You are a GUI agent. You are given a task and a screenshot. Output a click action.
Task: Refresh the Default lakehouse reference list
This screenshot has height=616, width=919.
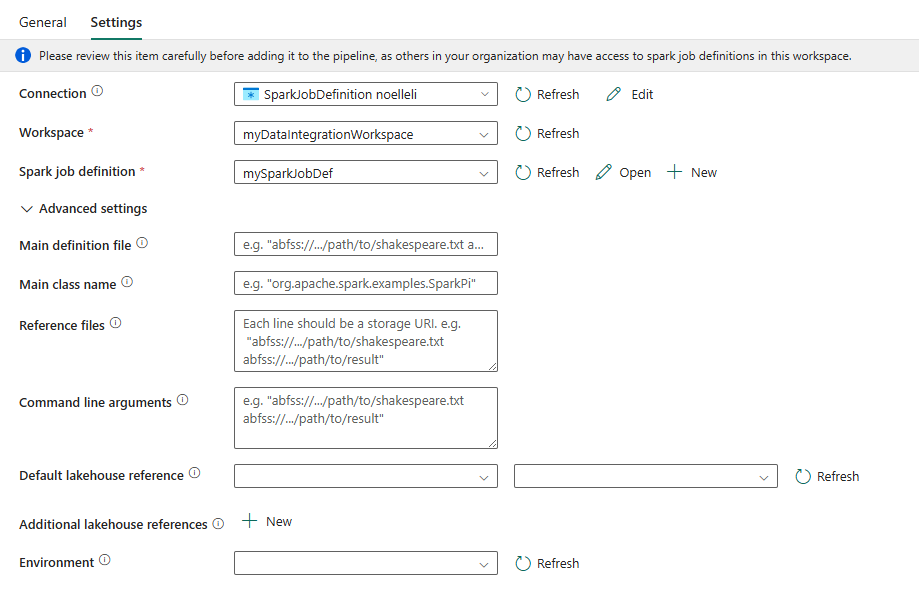(x=827, y=477)
